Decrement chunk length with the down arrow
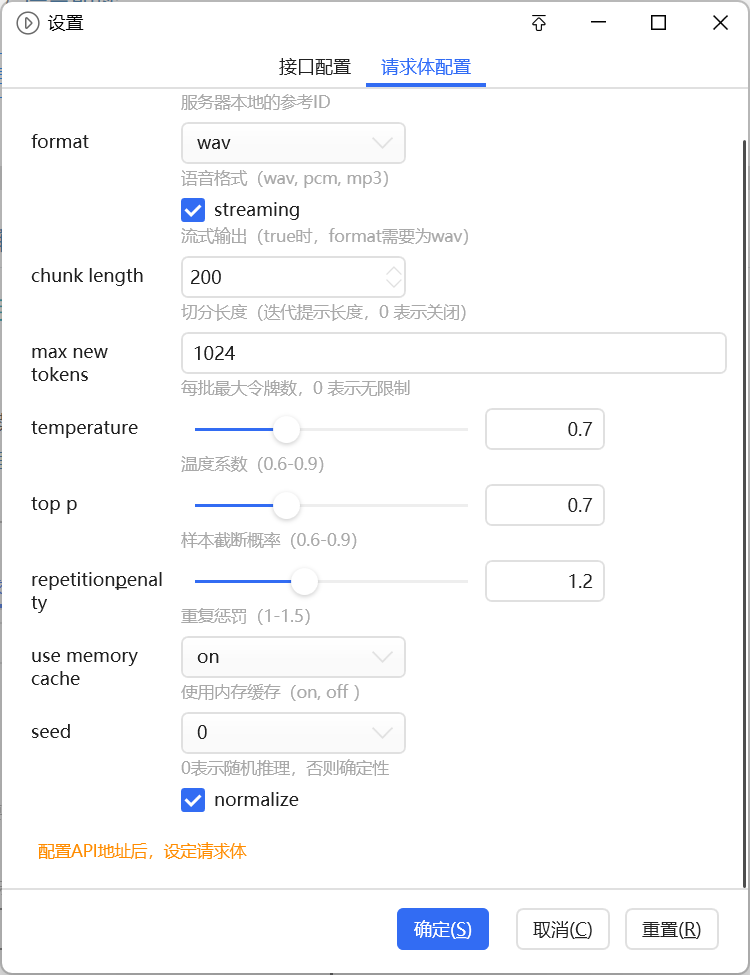 [394, 283]
